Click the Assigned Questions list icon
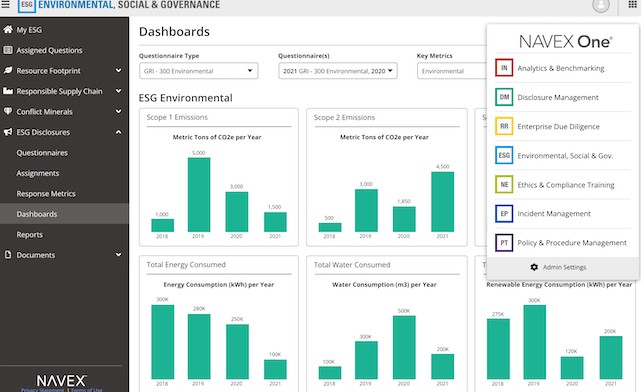641x392 pixels. point(8,50)
